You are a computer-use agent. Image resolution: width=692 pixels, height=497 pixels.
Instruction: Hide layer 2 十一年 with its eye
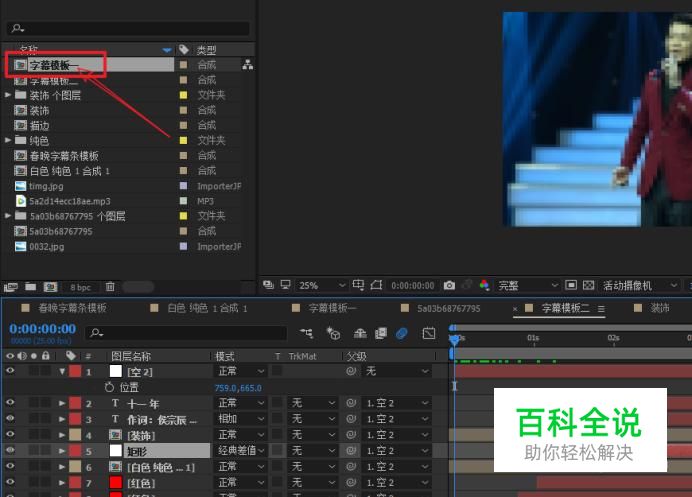[x=10, y=403]
